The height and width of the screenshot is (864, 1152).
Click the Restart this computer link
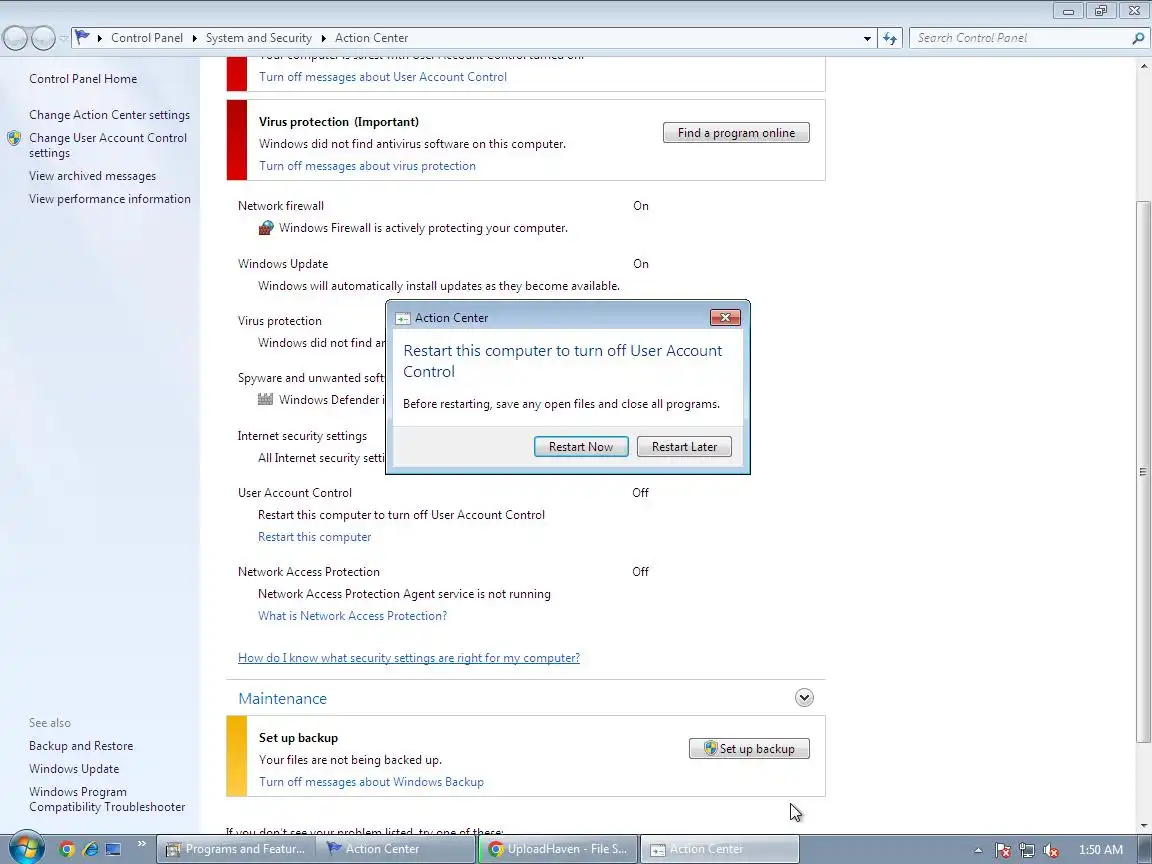coord(314,537)
